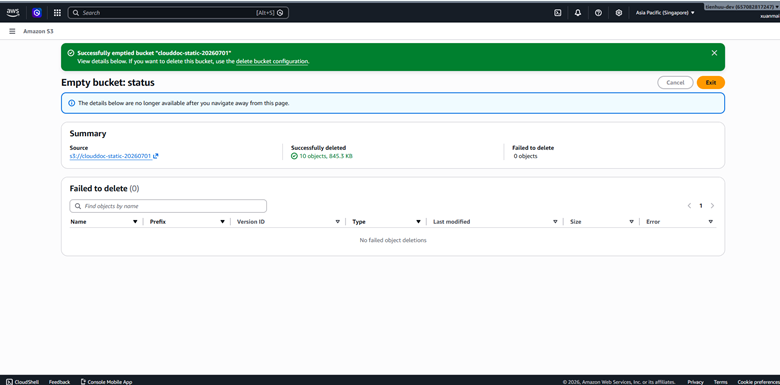Open the help question mark icon
The image size is (780, 385).
(x=598, y=13)
